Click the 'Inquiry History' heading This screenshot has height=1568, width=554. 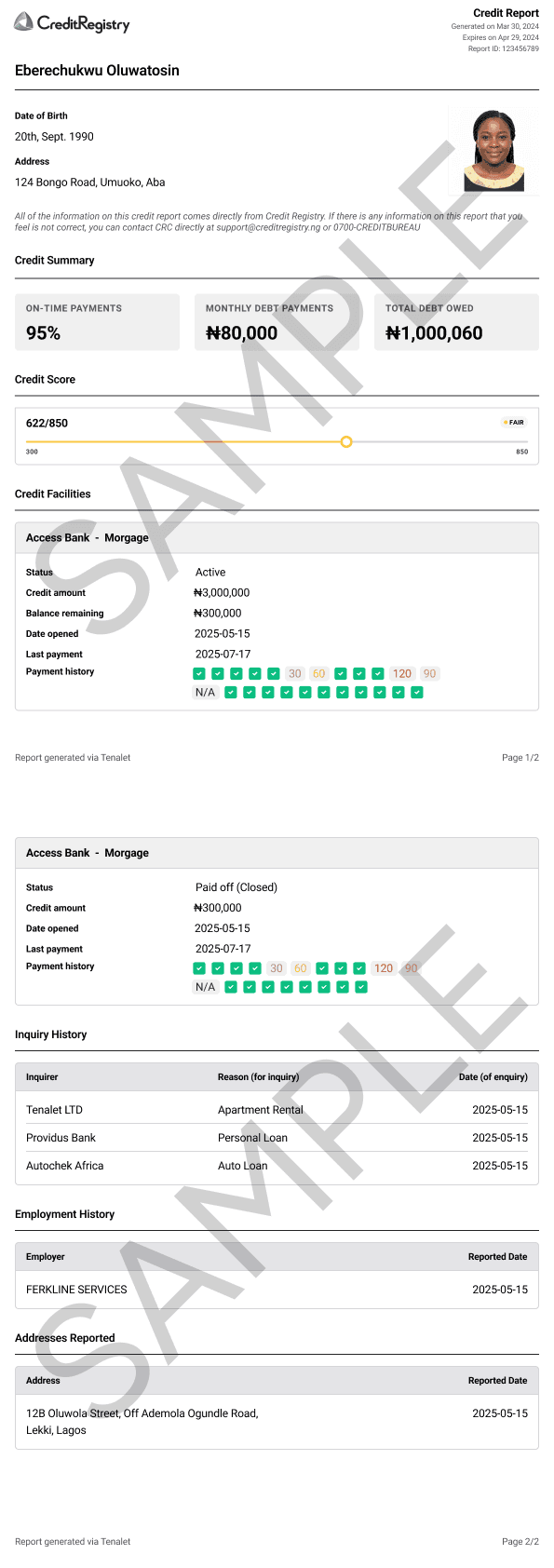pyautogui.click(x=50, y=1034)
